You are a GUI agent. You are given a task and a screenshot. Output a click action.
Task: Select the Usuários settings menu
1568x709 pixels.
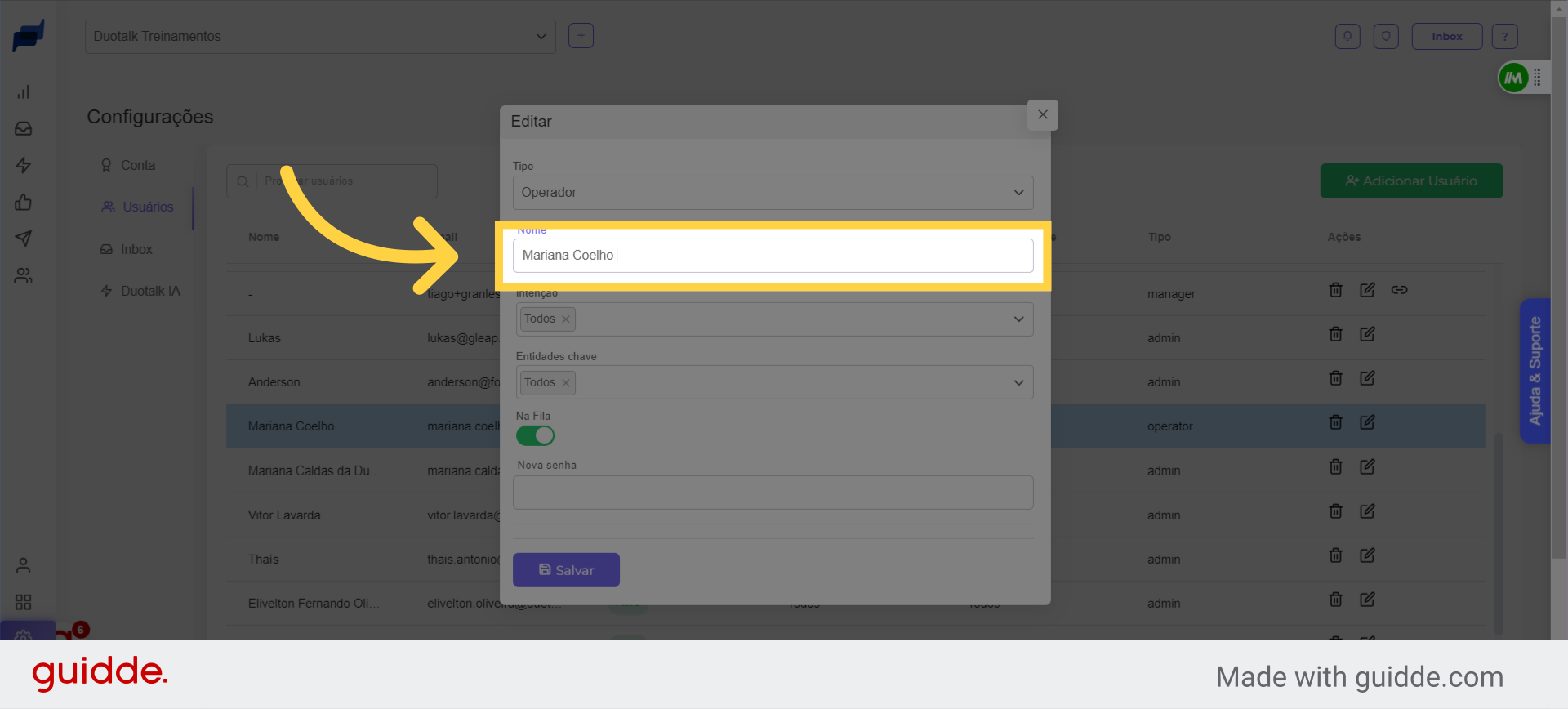point(137,207)
